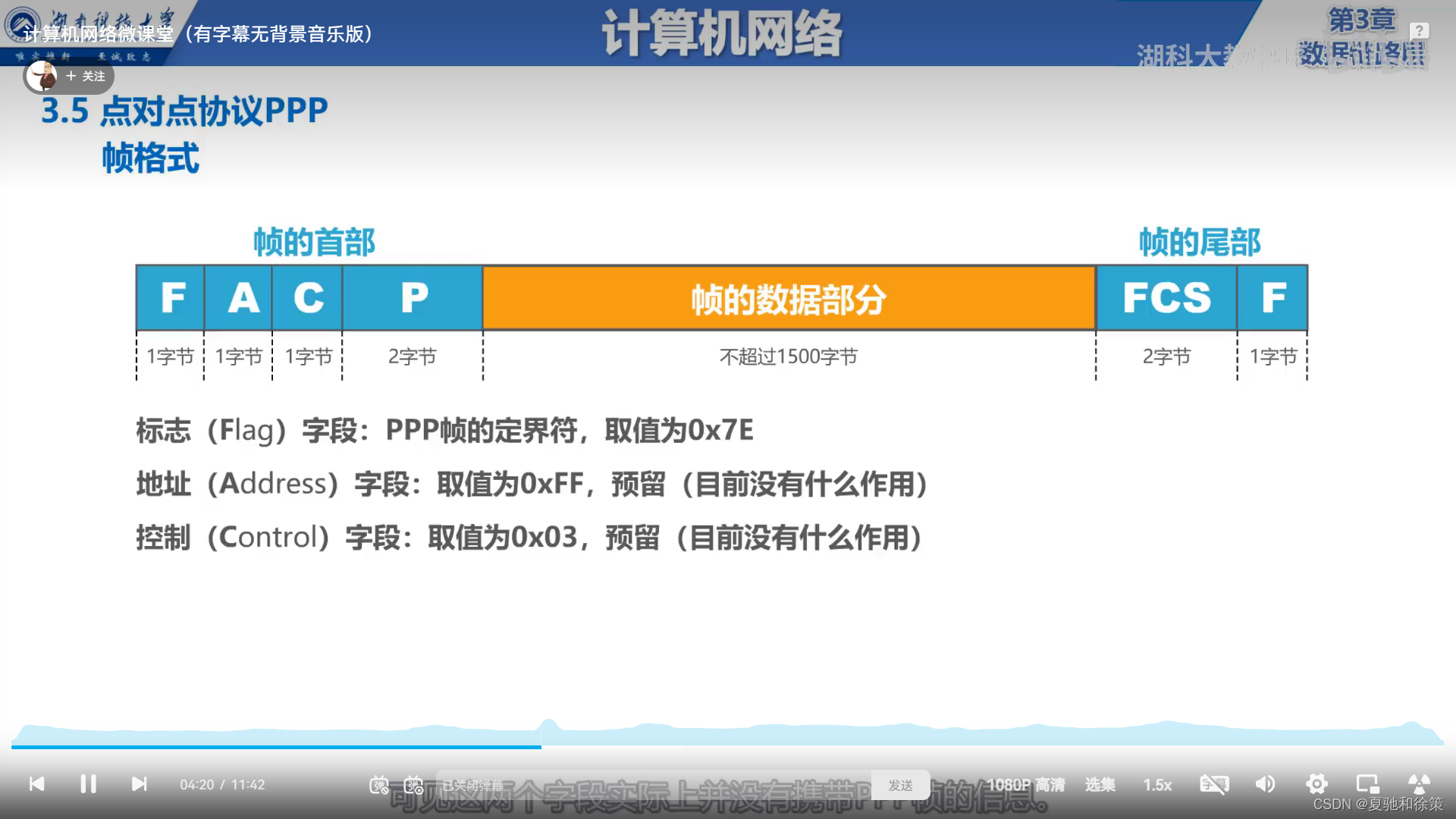
Task: Enter fullscreen playback mode
Action: pos(1417,785)
